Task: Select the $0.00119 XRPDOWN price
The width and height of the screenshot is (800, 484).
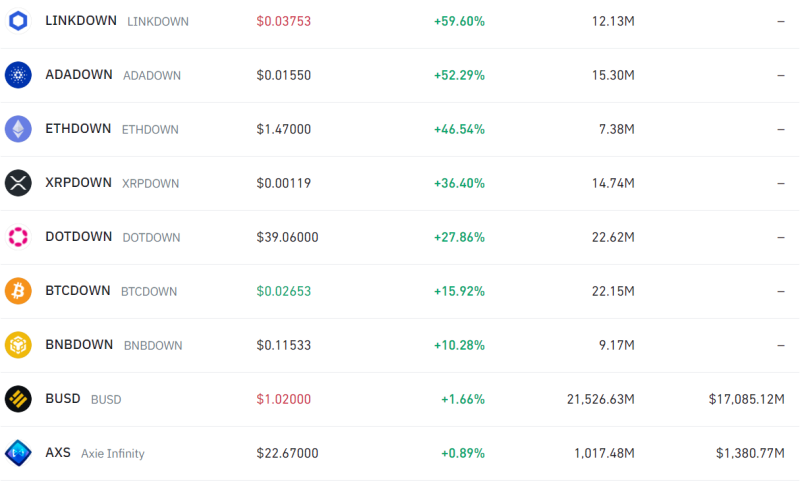Action: point(284,184)
